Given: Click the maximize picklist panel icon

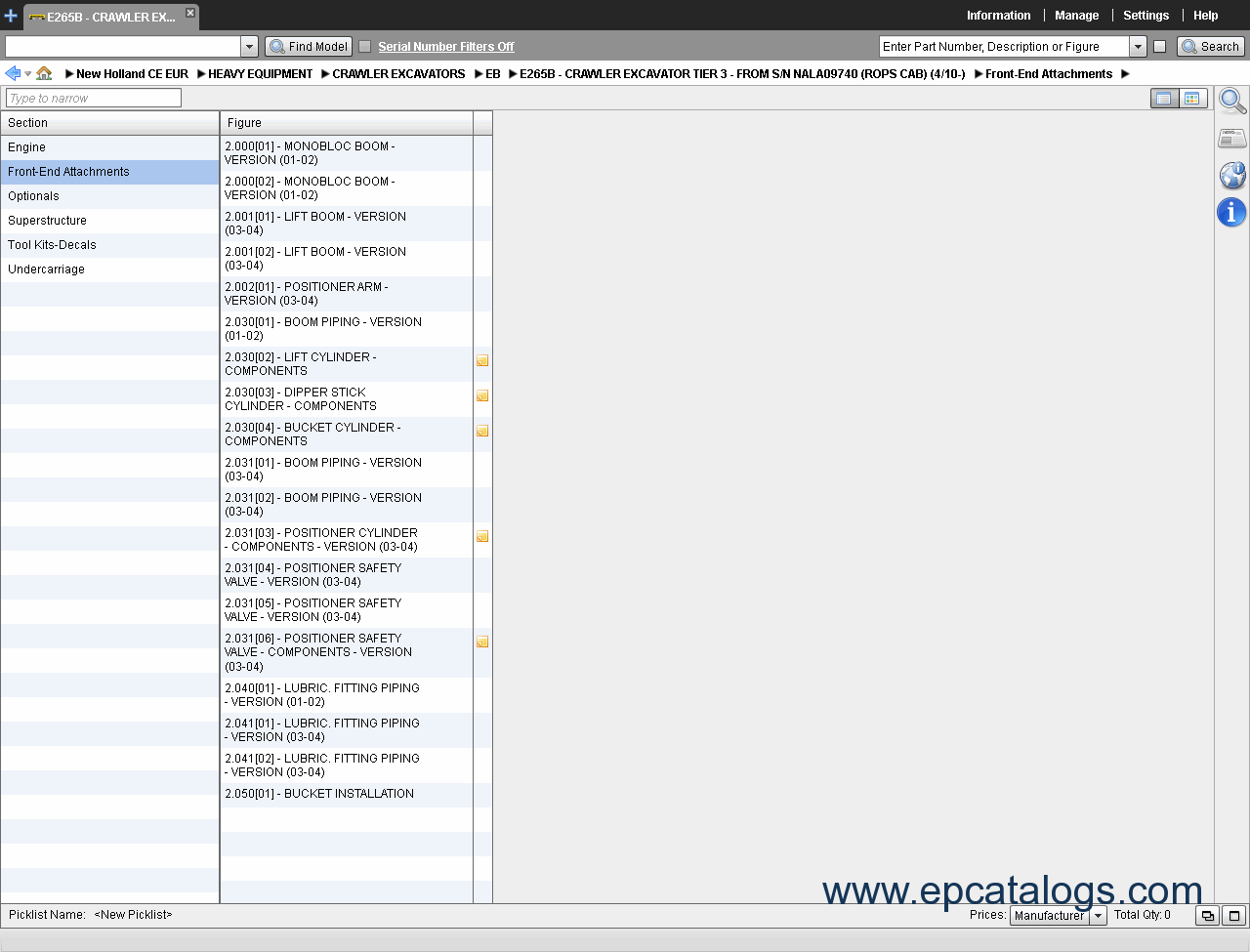Looking at the screenshot, I should pyautogui.click(x=1234, y=916).
